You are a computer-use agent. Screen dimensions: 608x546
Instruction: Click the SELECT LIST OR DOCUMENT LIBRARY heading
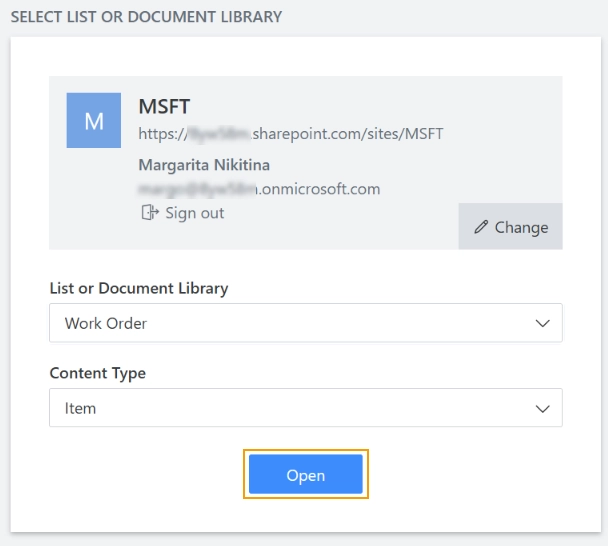[x=146, y=17]
